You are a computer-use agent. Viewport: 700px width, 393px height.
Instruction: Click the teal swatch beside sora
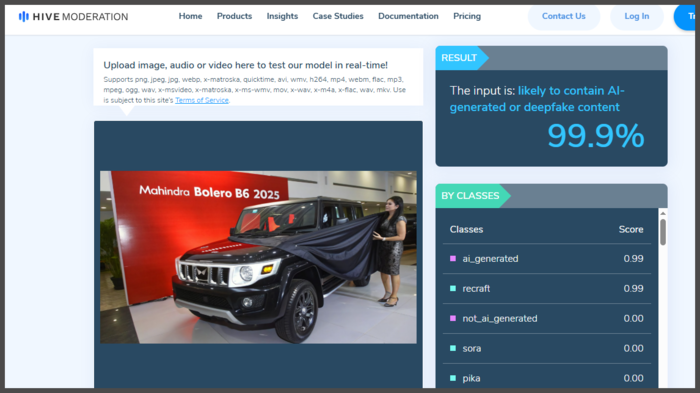(453, 348)
